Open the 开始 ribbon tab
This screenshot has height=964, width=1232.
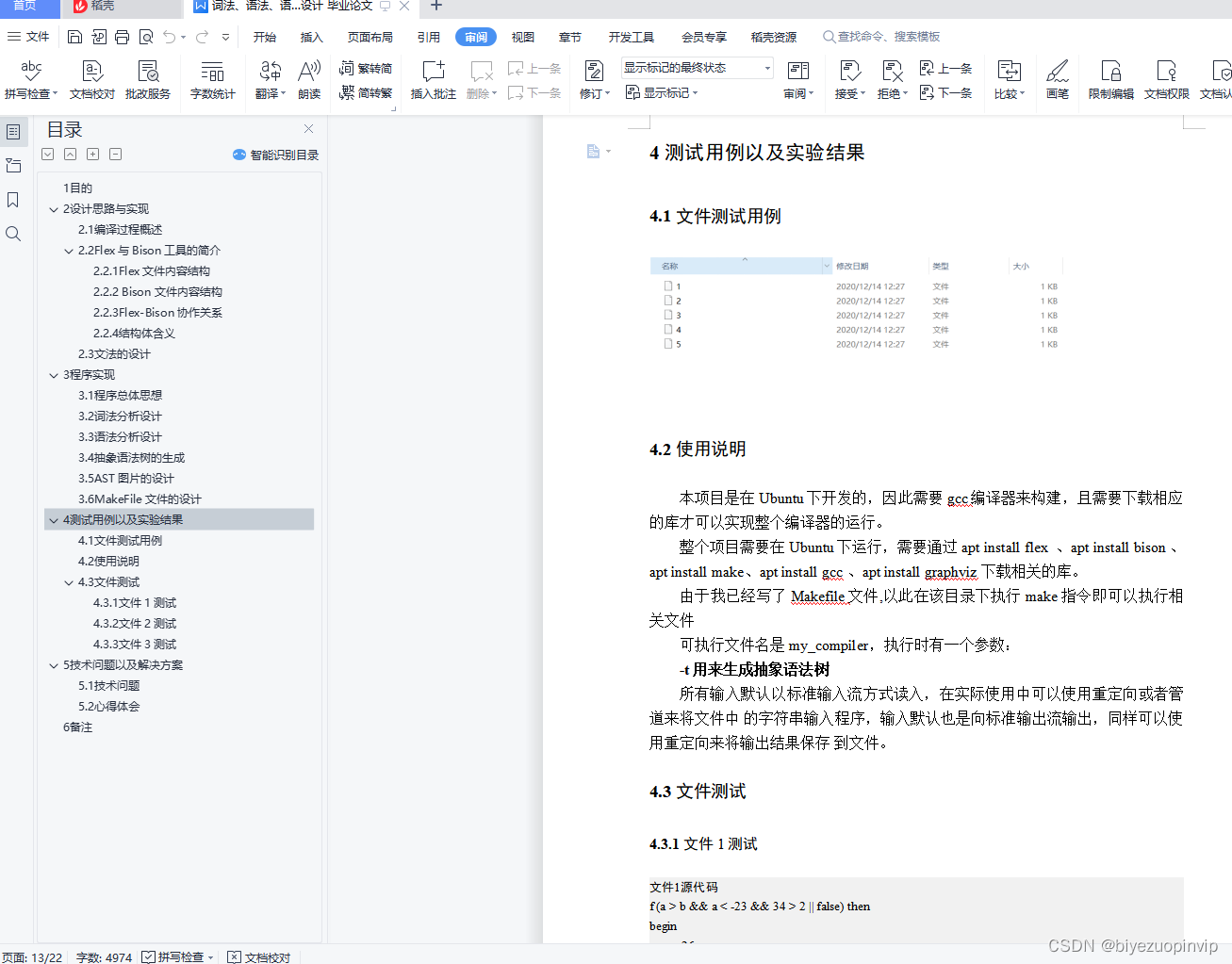[265, 37]
